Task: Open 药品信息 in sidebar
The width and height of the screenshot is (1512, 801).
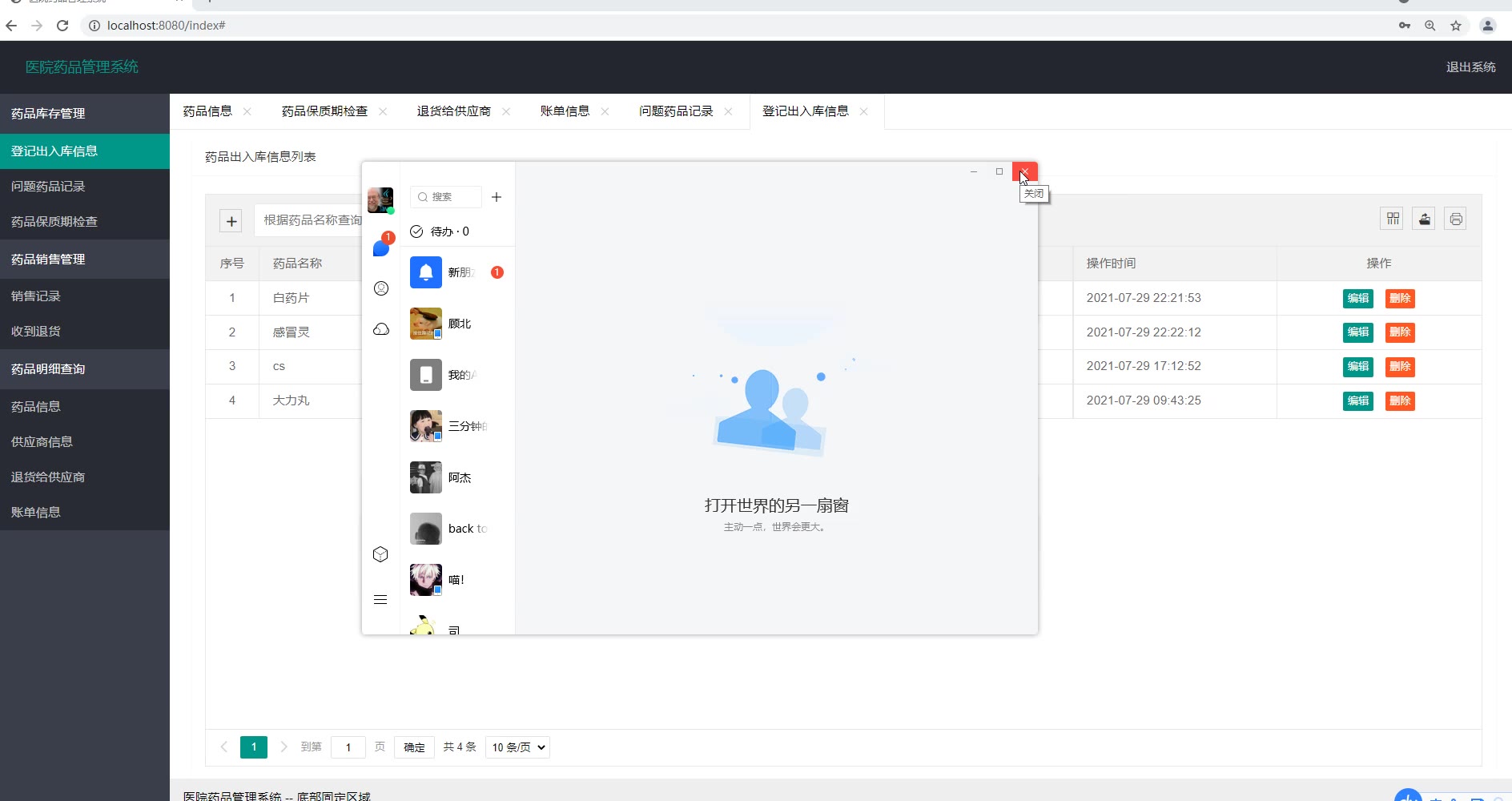Action: 85,407
